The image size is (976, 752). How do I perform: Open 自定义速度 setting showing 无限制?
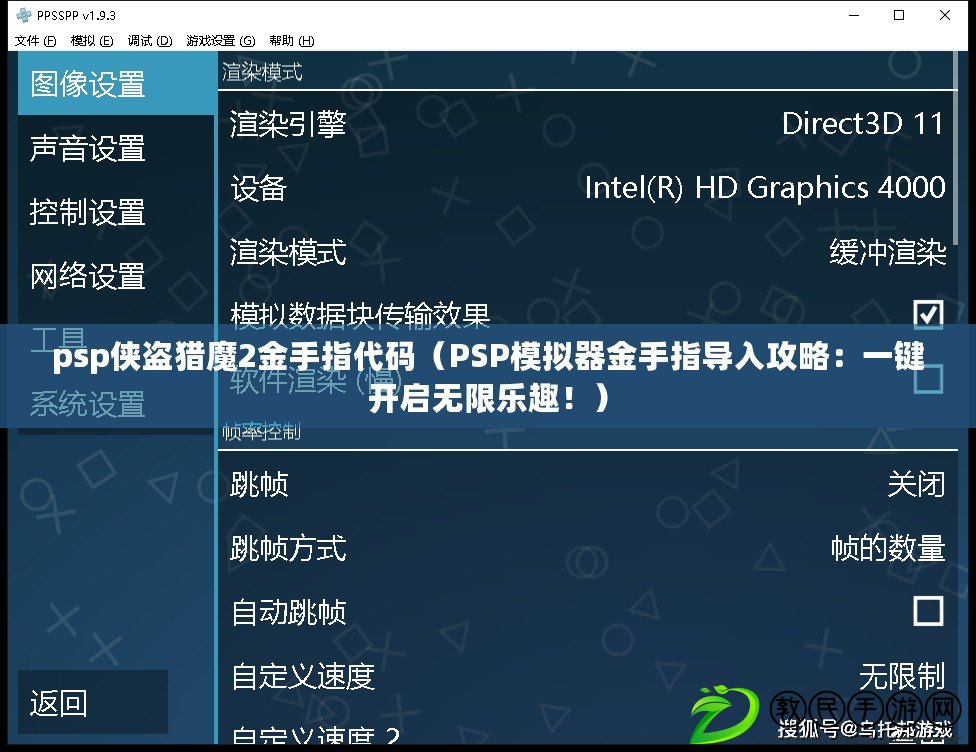(587, 677)
